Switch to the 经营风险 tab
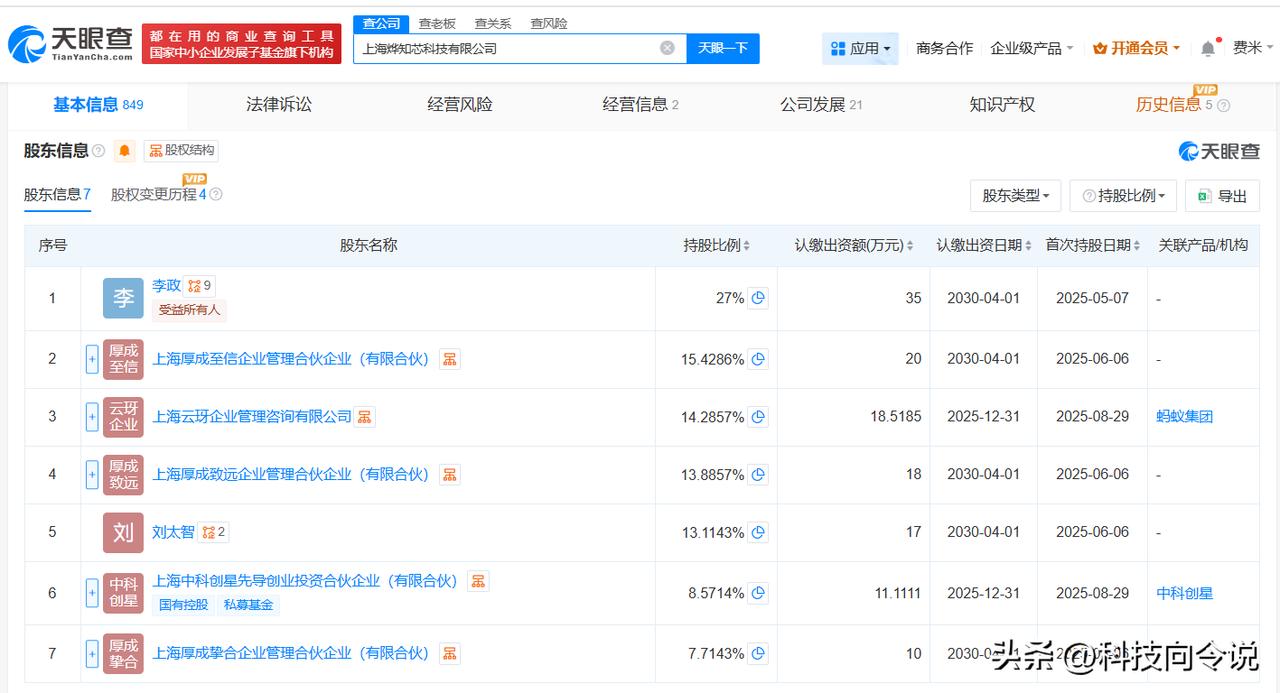Viewport: 1280px width, 693px height. coord(459,104)
